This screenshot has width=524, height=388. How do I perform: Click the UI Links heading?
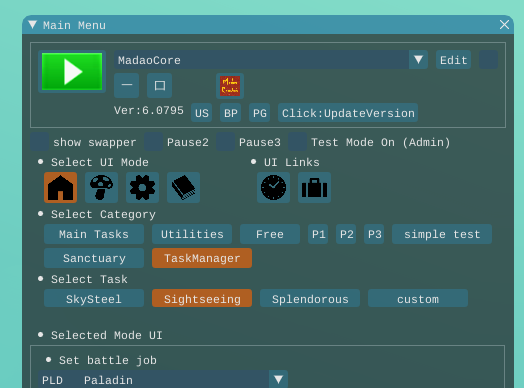(291, 162)
